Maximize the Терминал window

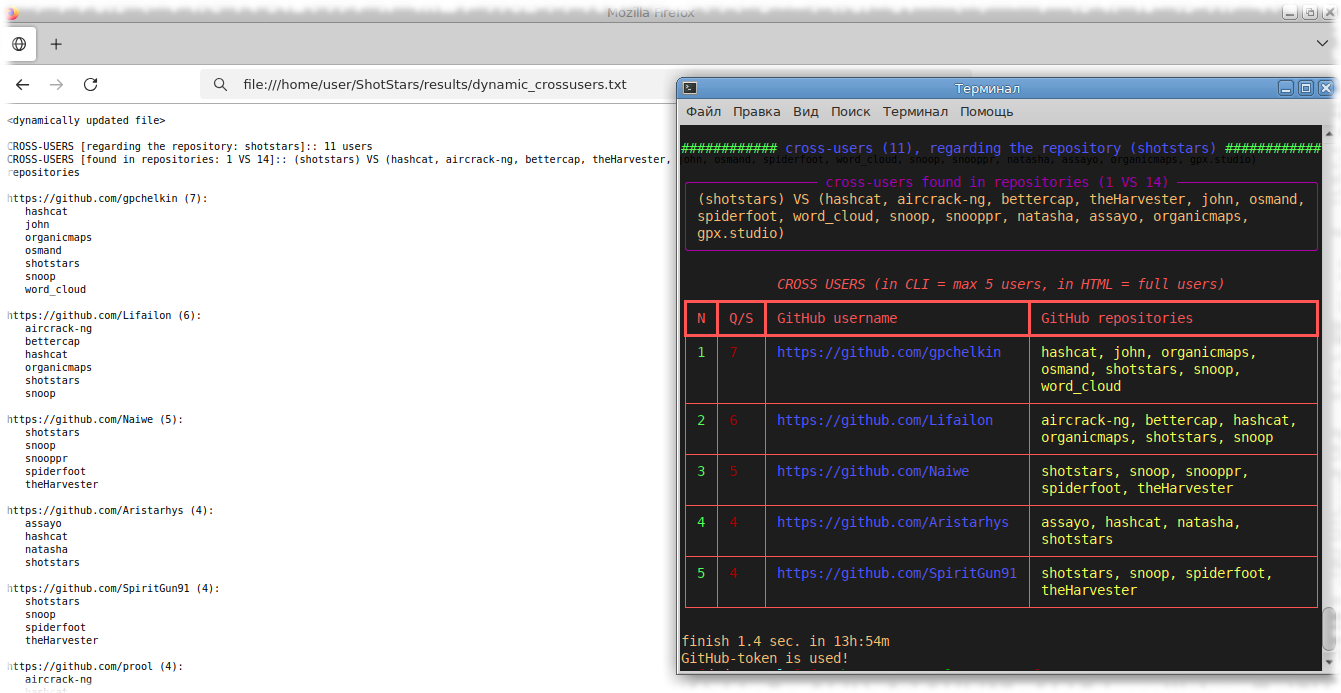point(1305,88)
